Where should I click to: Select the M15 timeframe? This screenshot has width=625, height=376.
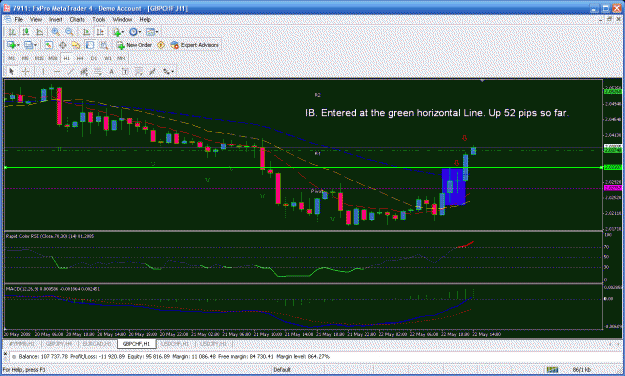coord(39,58)
